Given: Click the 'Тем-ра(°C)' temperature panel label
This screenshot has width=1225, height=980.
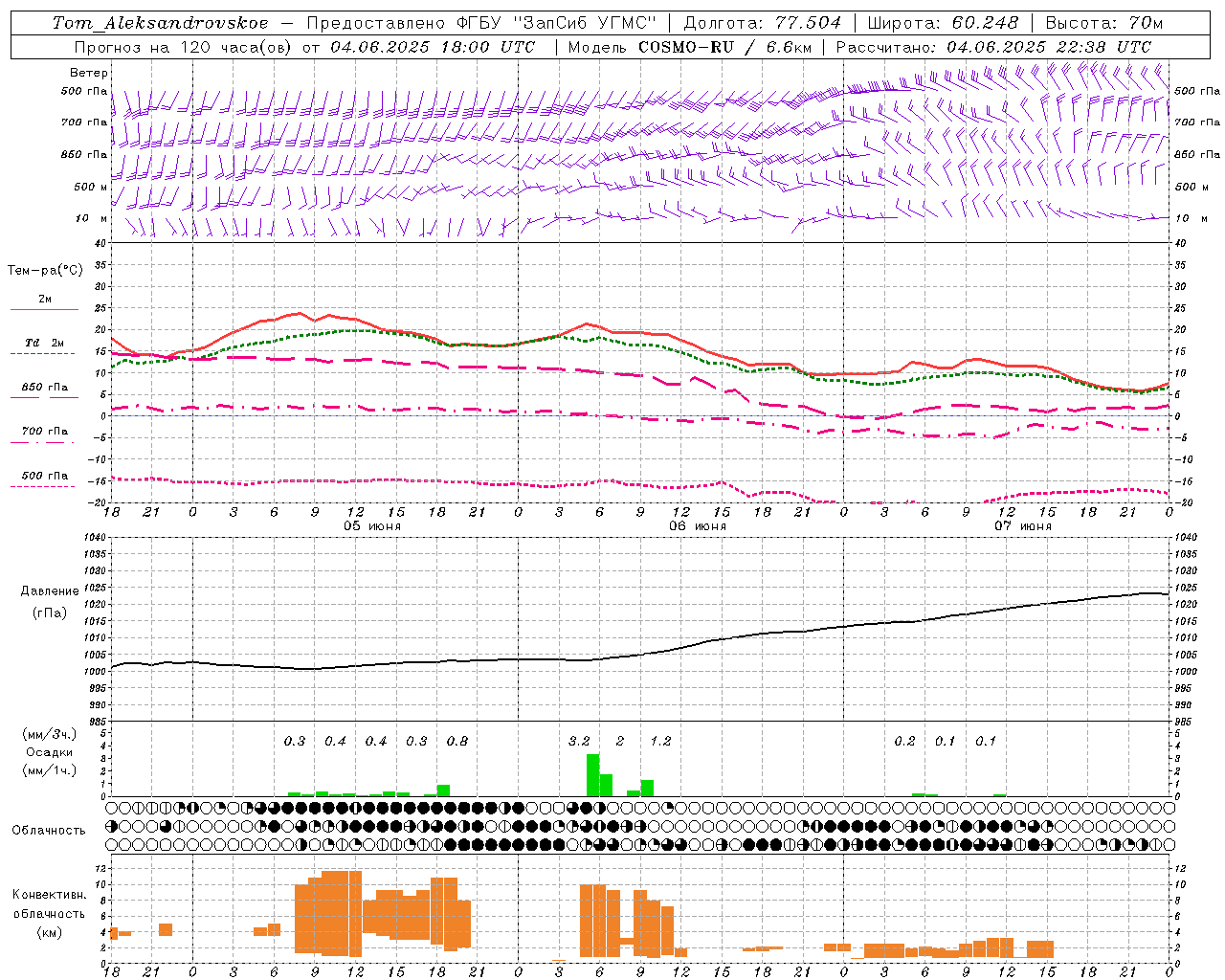Looking at the screenshot, I should [x=45, y=271].
